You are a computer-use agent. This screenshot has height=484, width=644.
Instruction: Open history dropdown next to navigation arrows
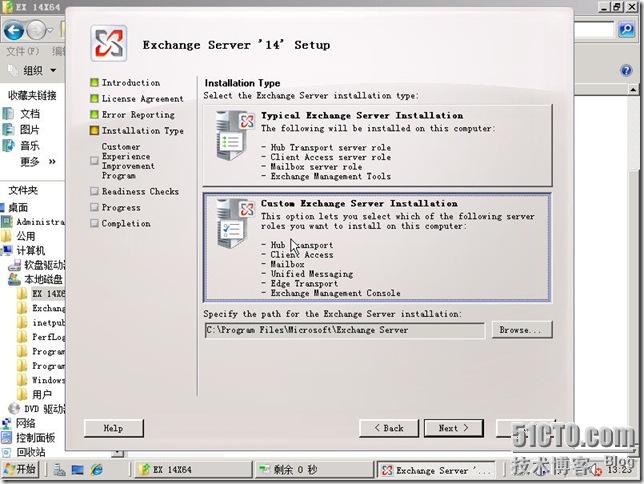pyautogui.click(x=51, y=30)
